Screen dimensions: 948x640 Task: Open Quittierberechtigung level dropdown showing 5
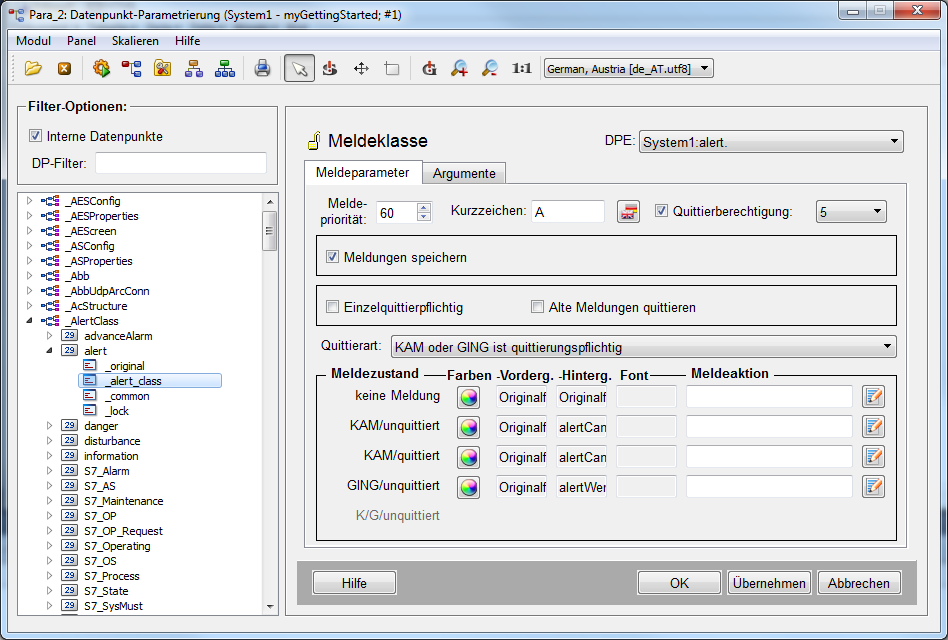(x=851, y=212)
